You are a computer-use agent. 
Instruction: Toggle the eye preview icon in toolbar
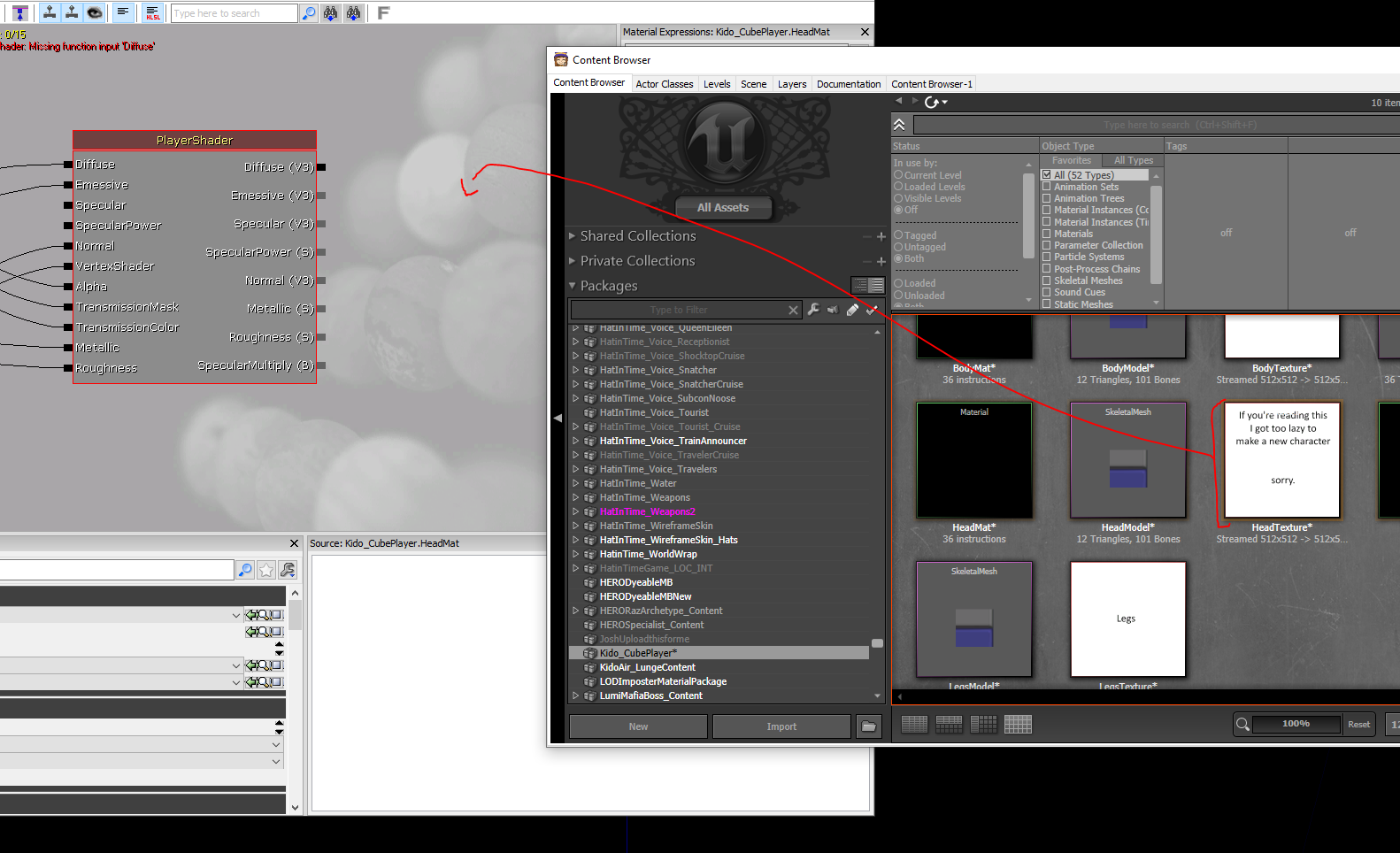pos(94,12)
